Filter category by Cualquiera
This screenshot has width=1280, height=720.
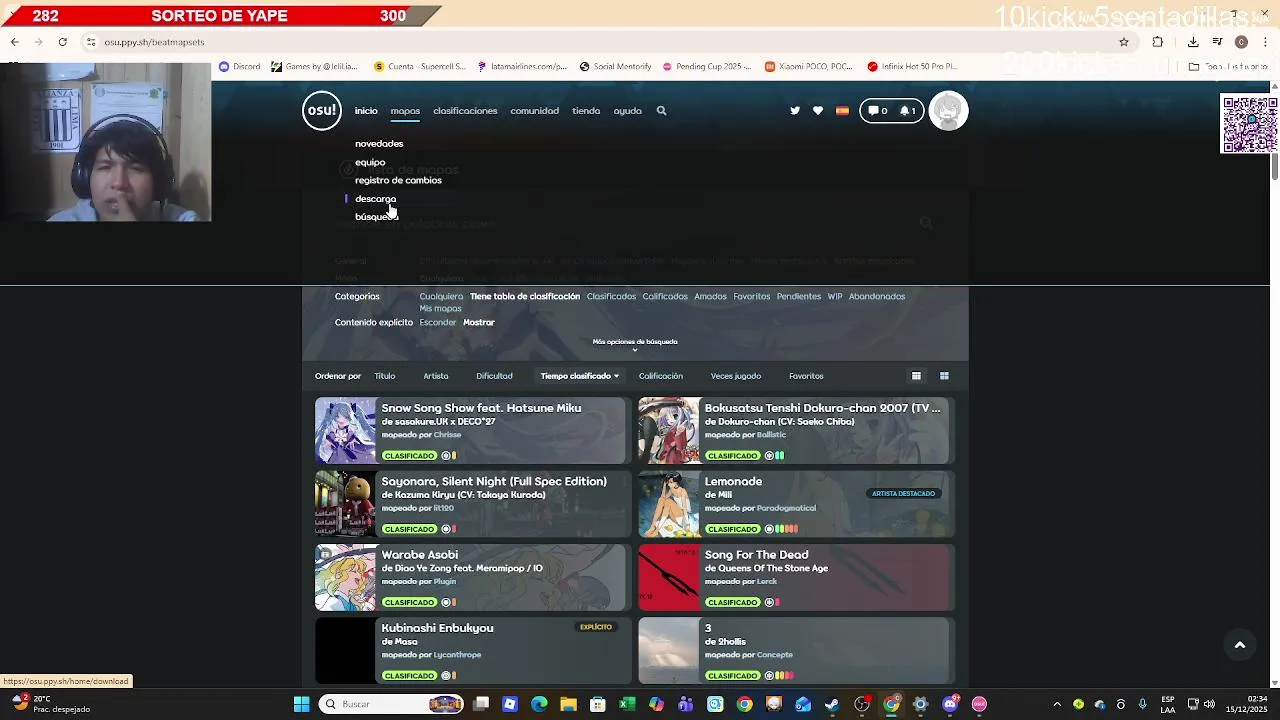tap(441, 297)
